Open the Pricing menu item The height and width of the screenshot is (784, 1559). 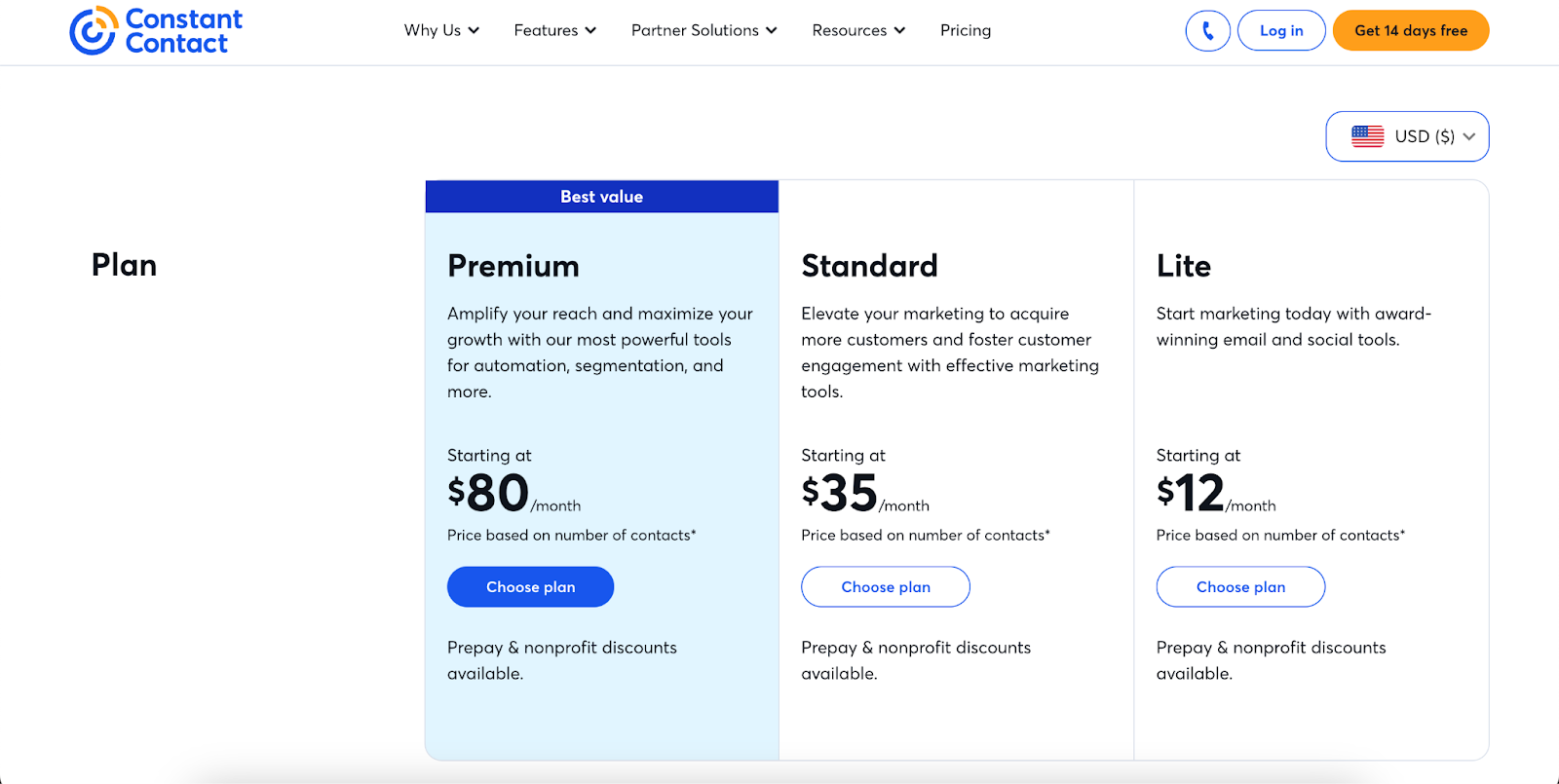point(965,30)
